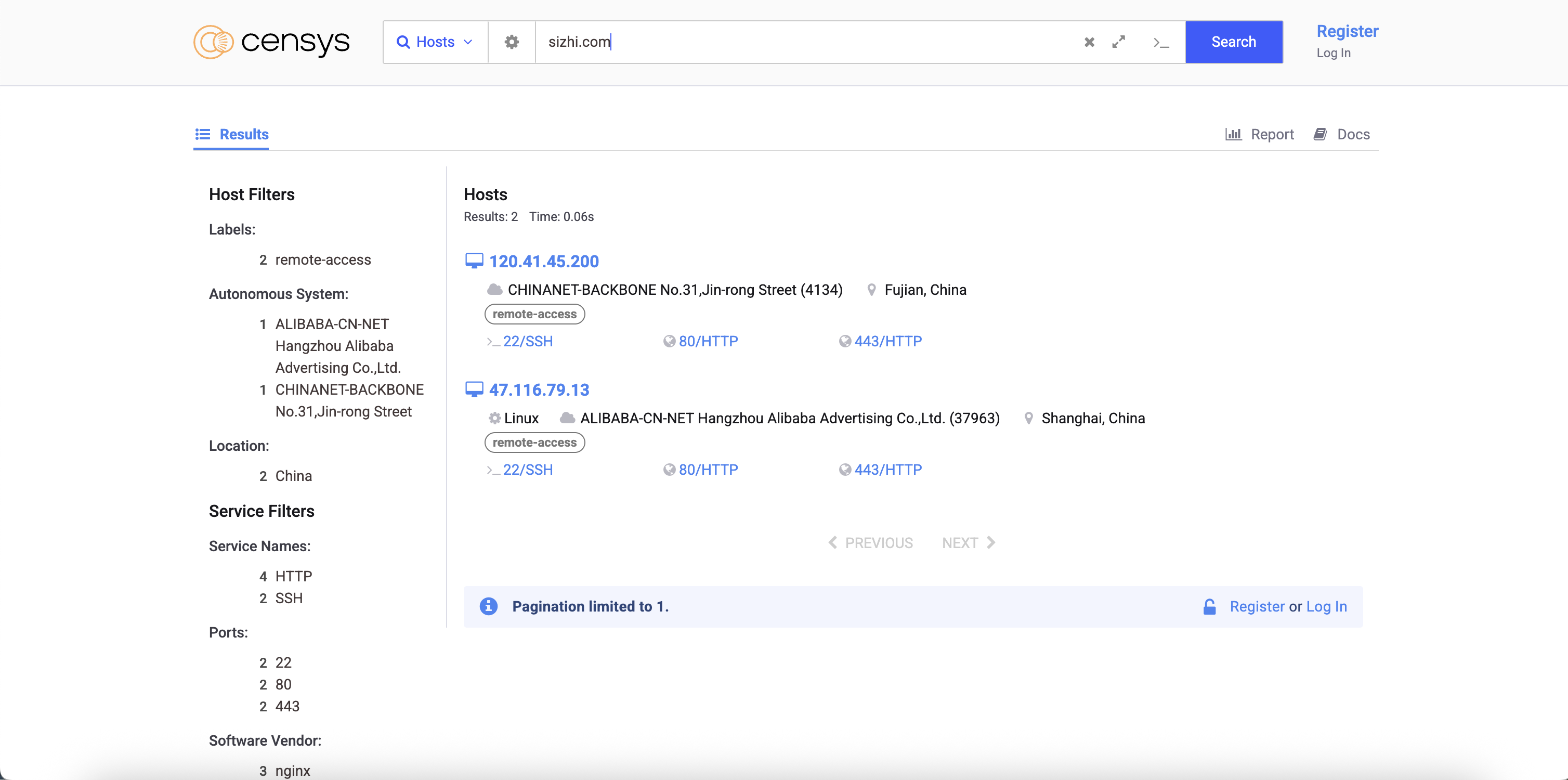Click the Censys logo
The height and width of the screenshot is (780, 1568).
(271, 42)
